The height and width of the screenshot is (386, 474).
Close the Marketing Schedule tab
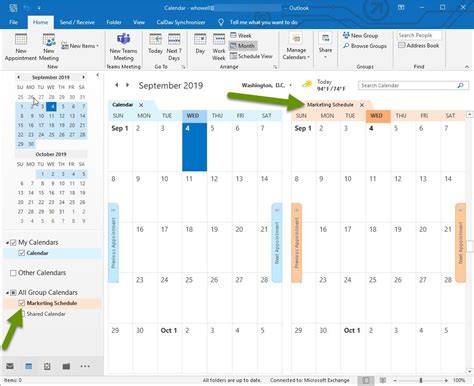point(362,105)
